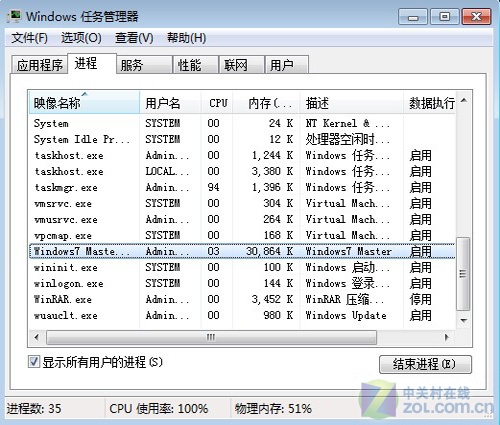Sort processes by CPU column header
This screenshot has height=425, width=500.
pos(217,103)
